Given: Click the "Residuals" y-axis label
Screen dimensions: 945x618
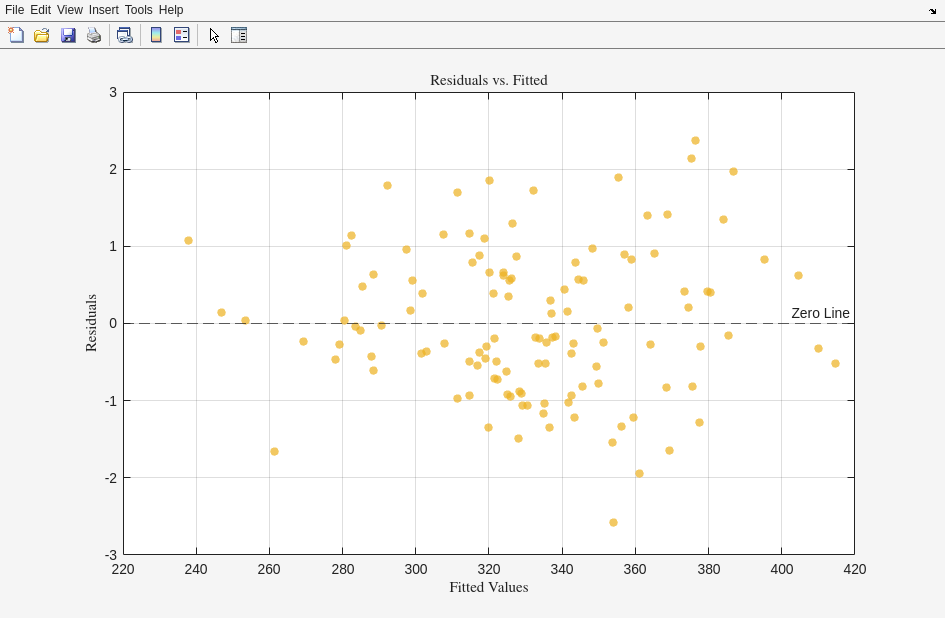Looking at the screenshot, I should coord(91,323).
